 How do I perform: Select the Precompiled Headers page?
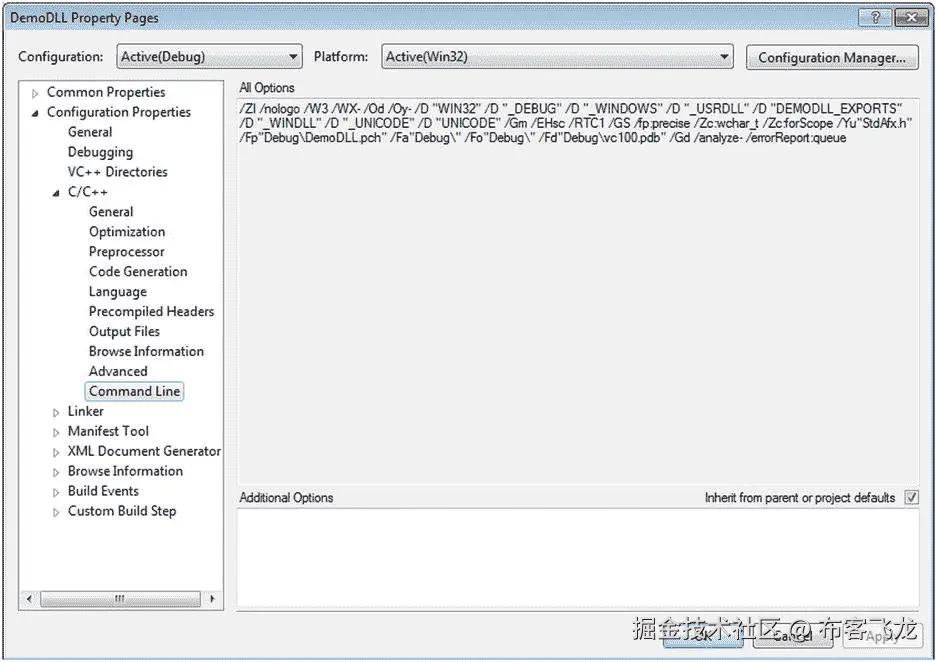point(151,311)
